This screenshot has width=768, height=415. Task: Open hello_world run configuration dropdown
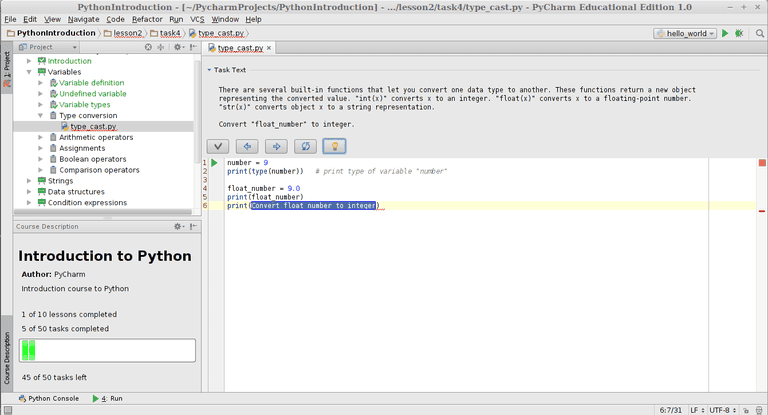click(685, 33)
